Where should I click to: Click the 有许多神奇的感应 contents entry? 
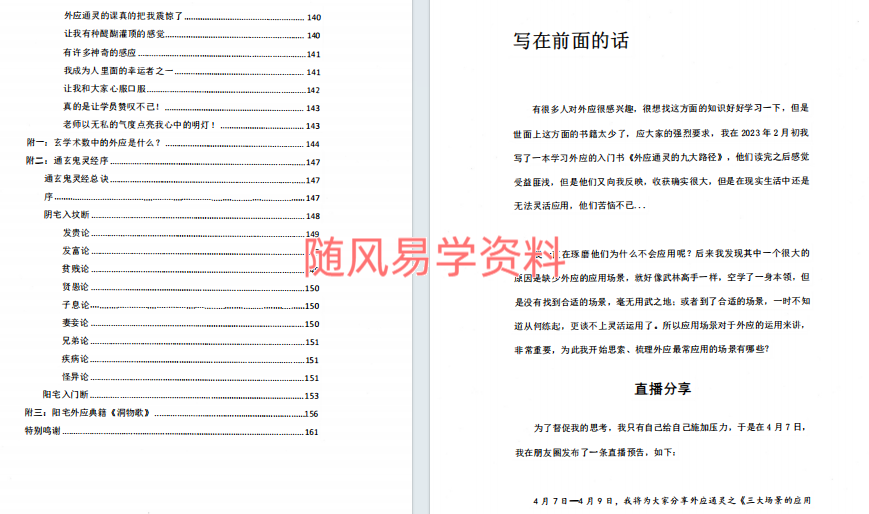(x=99, y=54)
